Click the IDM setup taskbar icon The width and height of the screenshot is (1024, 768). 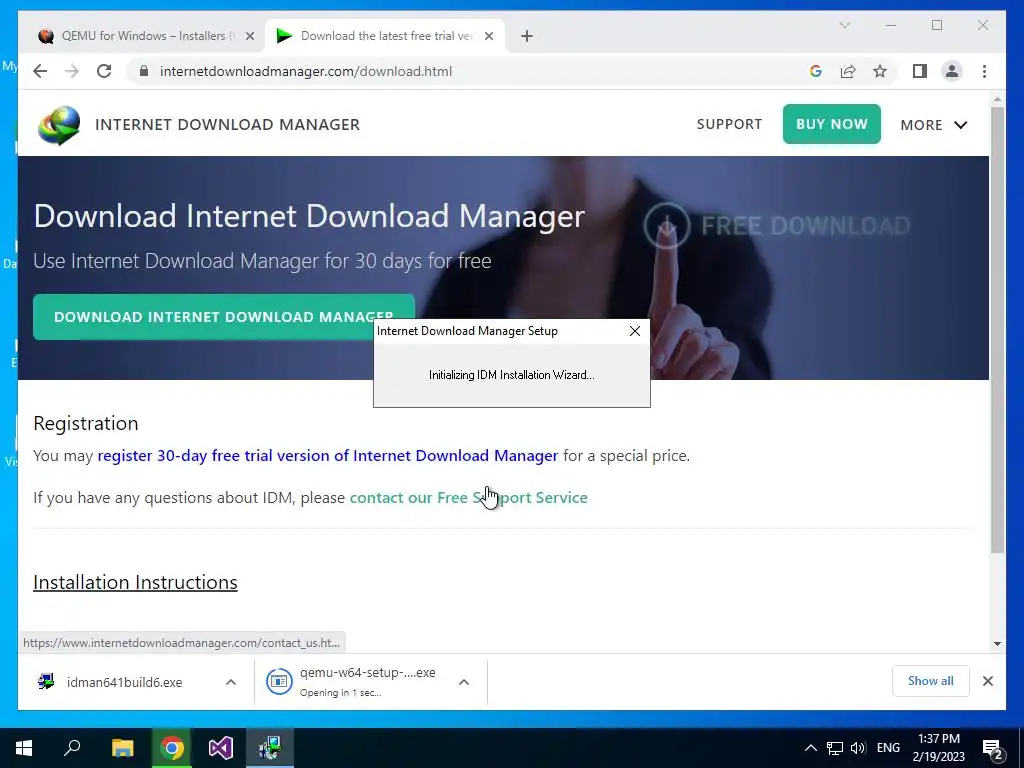(x=270, y=748)
